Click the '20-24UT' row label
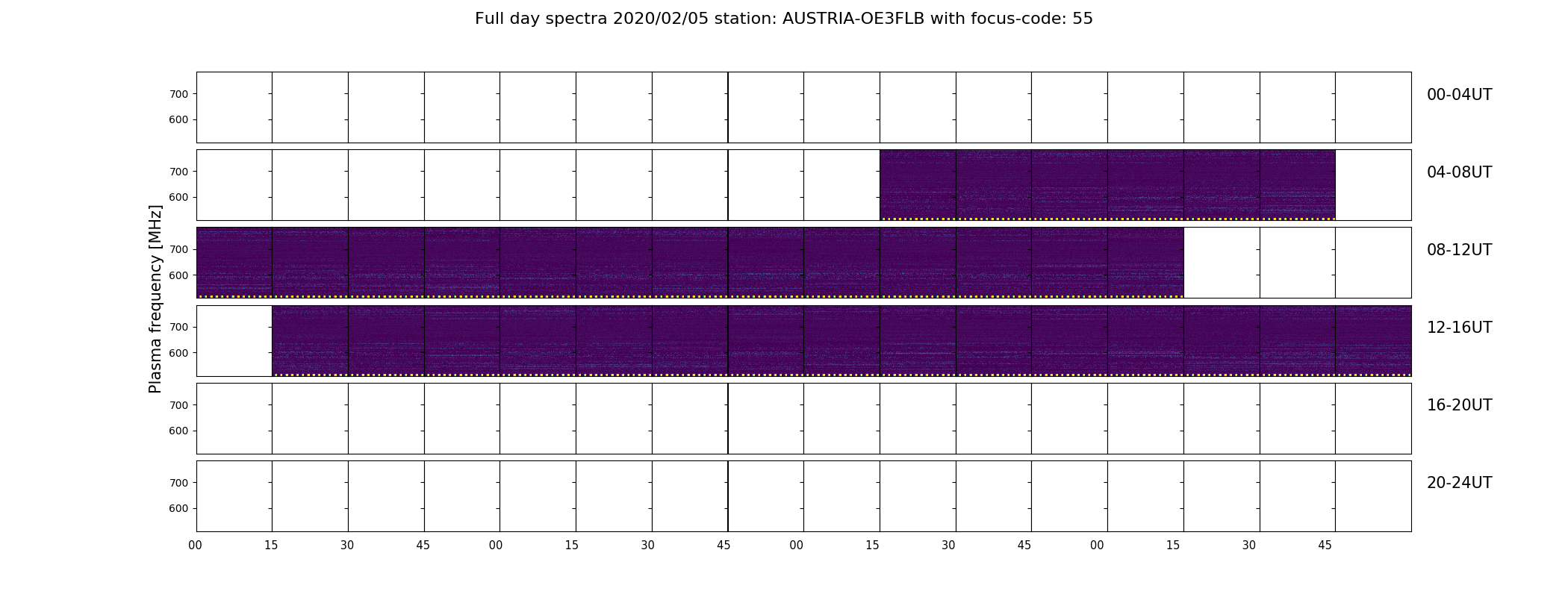The height and width of the screenshot is (597, 1568). pos(1459,483)
